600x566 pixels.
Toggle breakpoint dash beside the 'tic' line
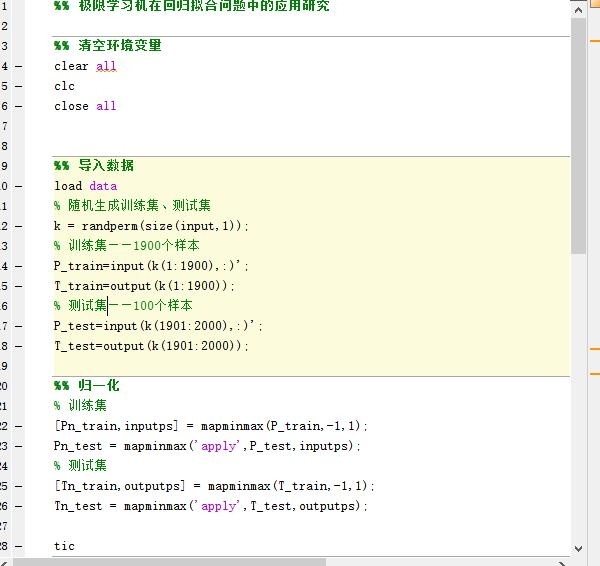pyautogui.click(x=18, y=546)
